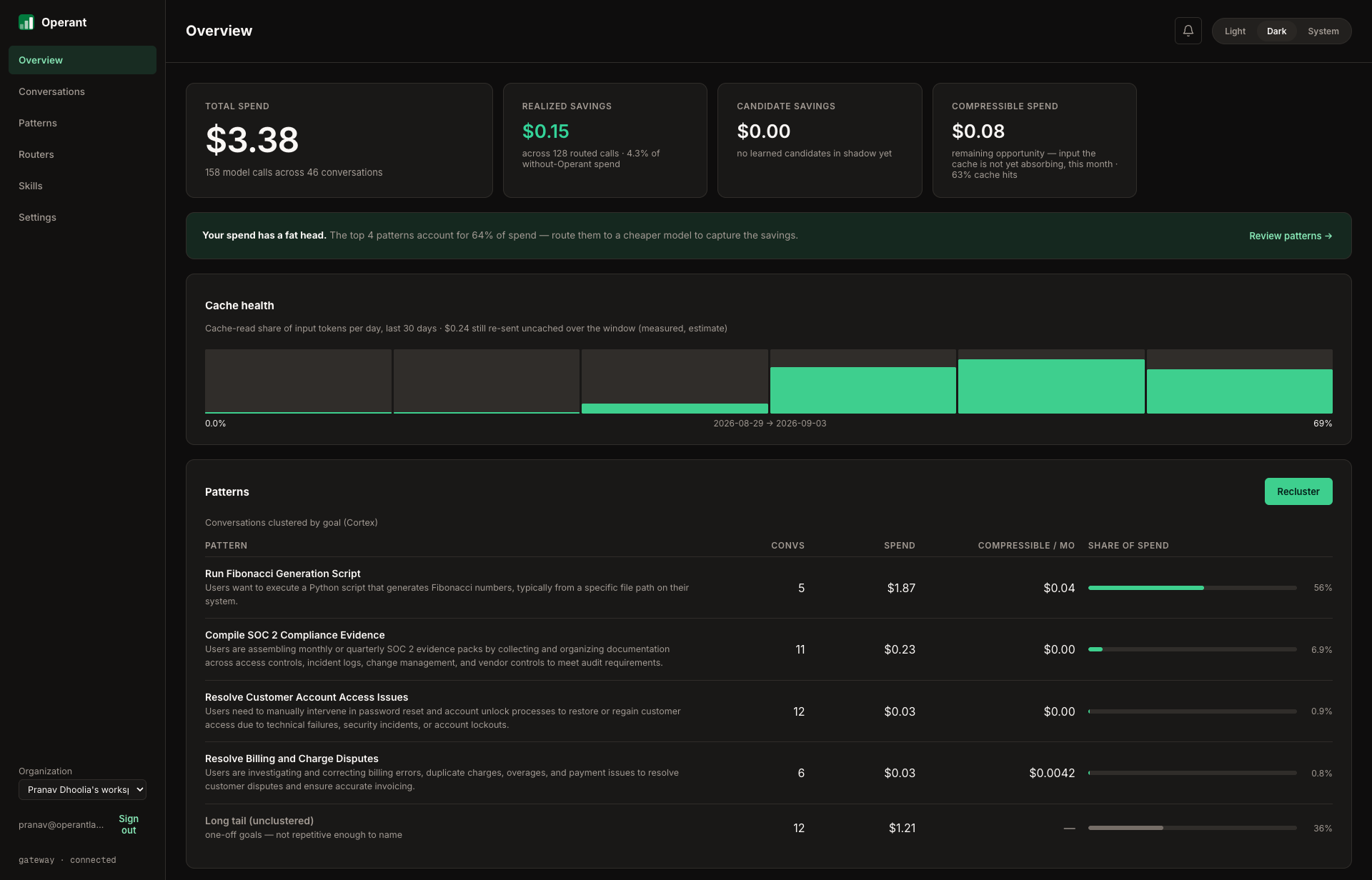Click the CONVS column header
Viewport: 1372px width, 880px height.
pyautogui.click(x=787, y=546)
